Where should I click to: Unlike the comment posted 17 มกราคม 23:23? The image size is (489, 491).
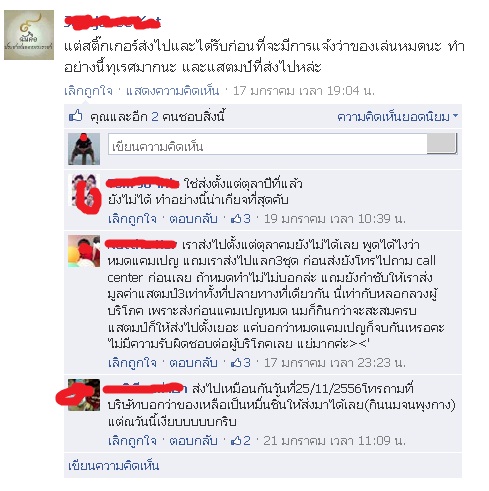[x=132, y=362]
